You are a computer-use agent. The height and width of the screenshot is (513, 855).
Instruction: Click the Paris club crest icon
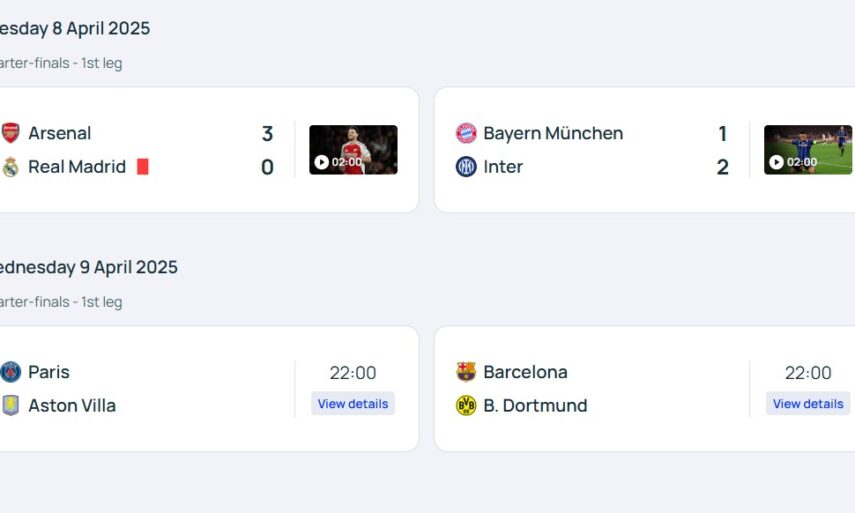coord(10,372)
